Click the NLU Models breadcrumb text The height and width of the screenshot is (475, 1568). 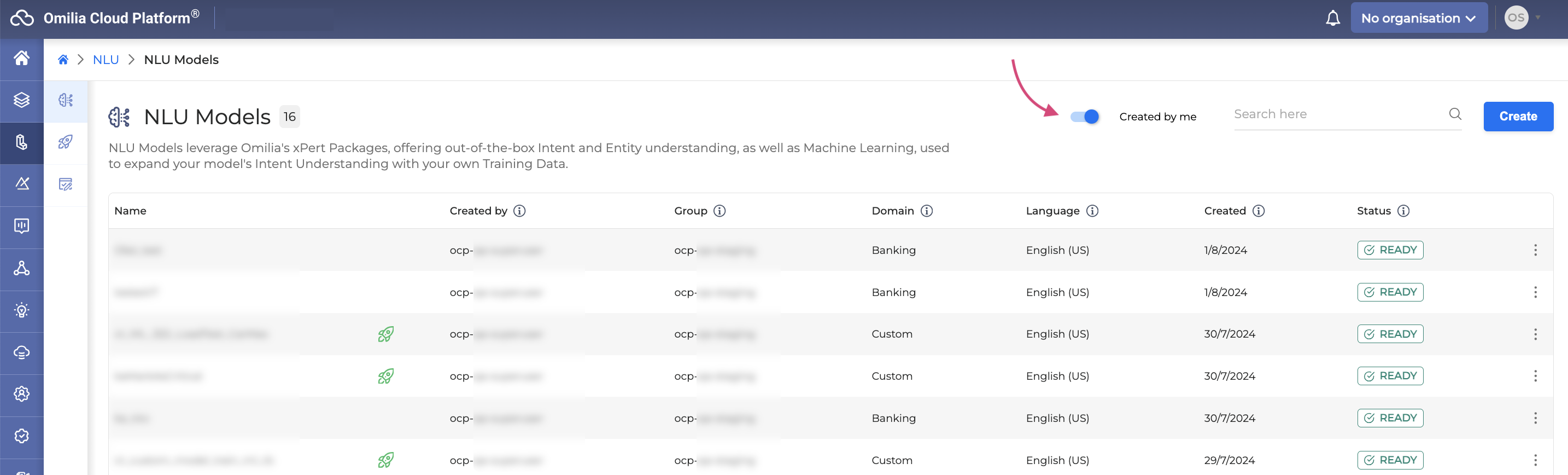click(x=182, y=60)
